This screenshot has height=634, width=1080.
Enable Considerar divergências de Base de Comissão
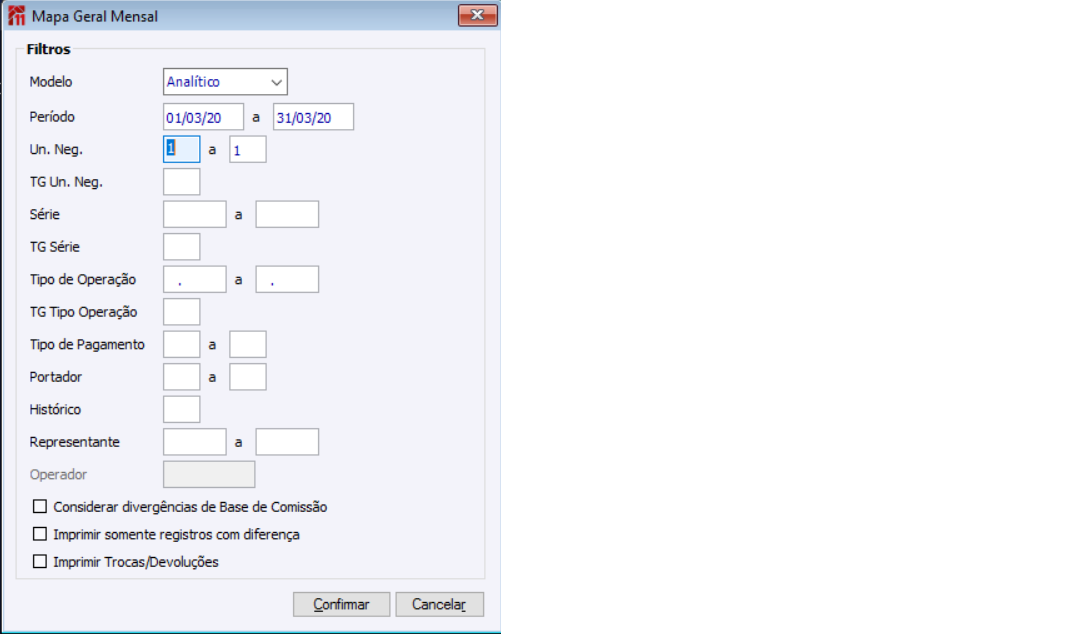(x=40, y=507)
